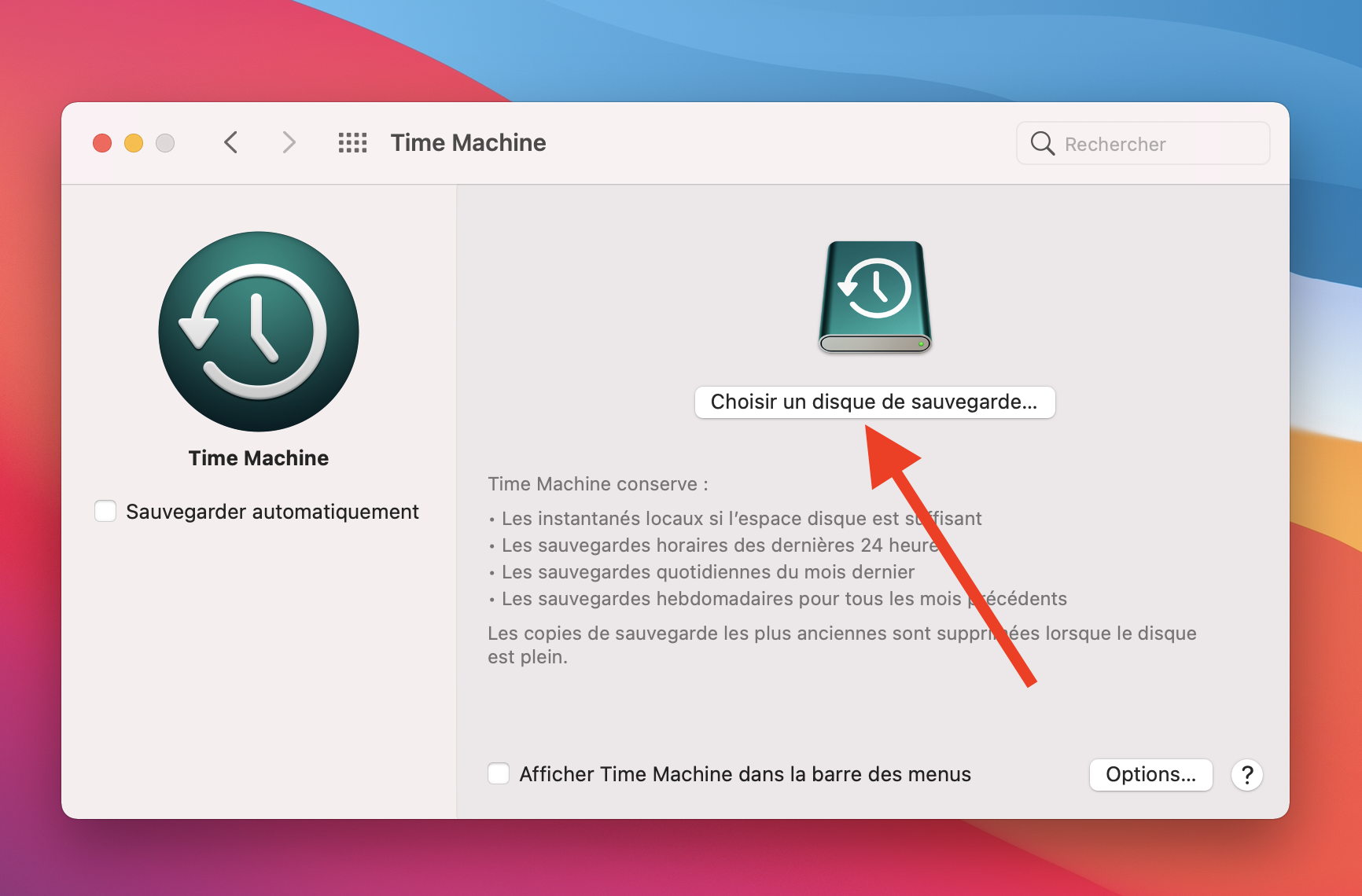The image size is (1362, 896).
Task: Click the forward navigation arrow
Action: [x=289, y=142]
